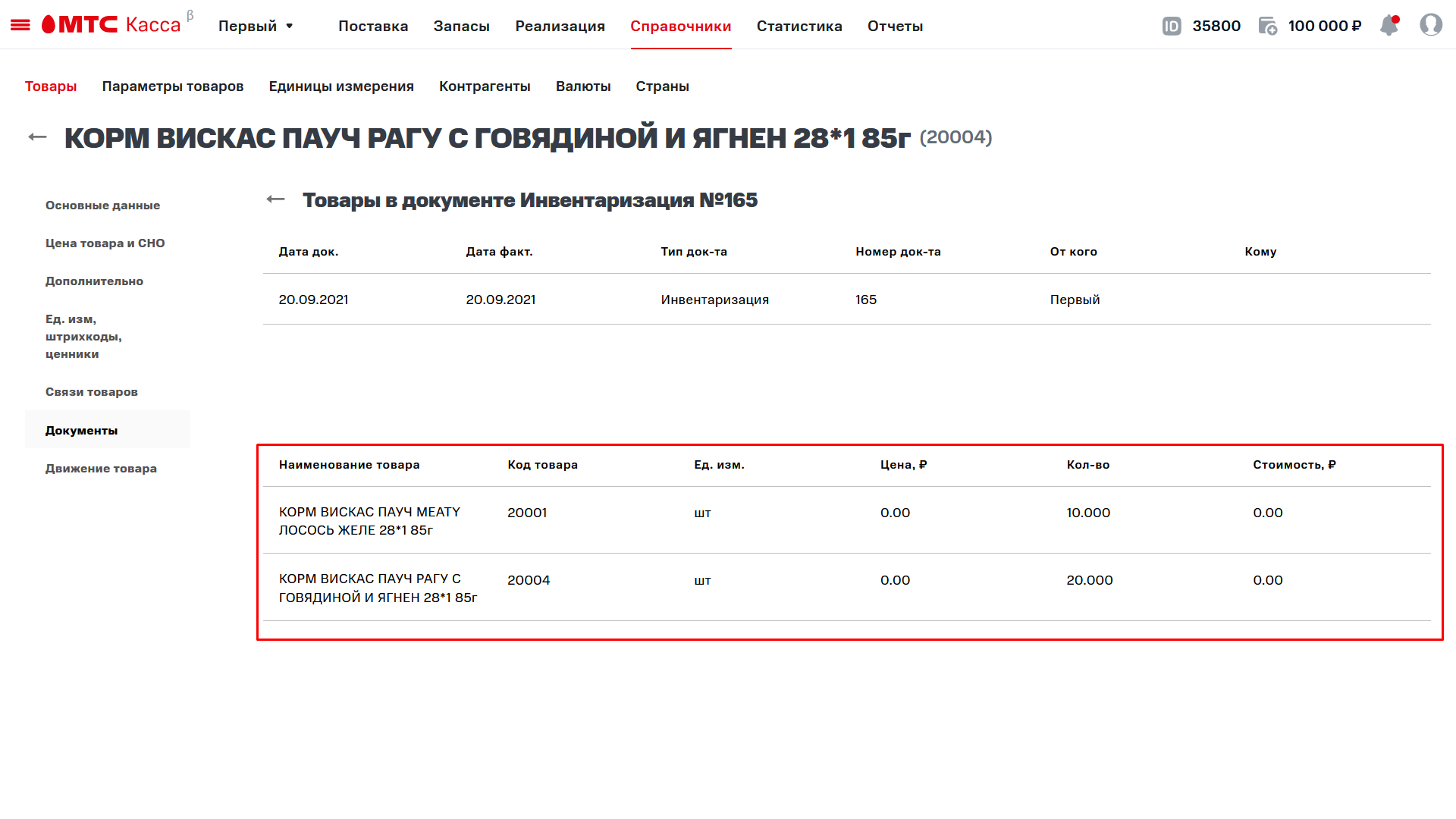Open Движение товара section
Viewport: 1456px width, 819px height.
(x=101, y=469)
